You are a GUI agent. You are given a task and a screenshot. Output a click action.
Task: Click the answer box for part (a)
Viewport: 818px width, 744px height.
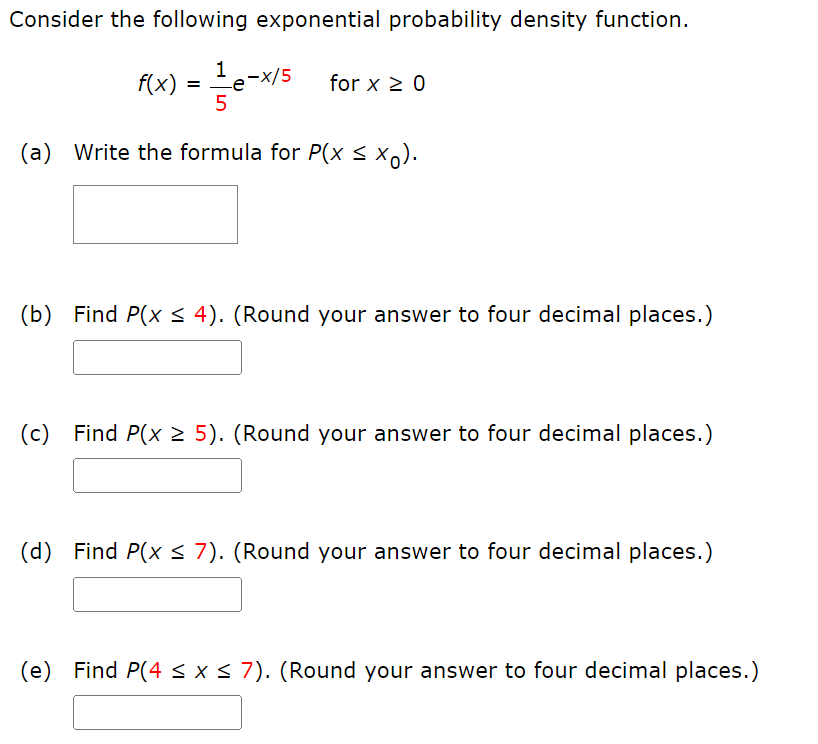(x=155, y=214)
